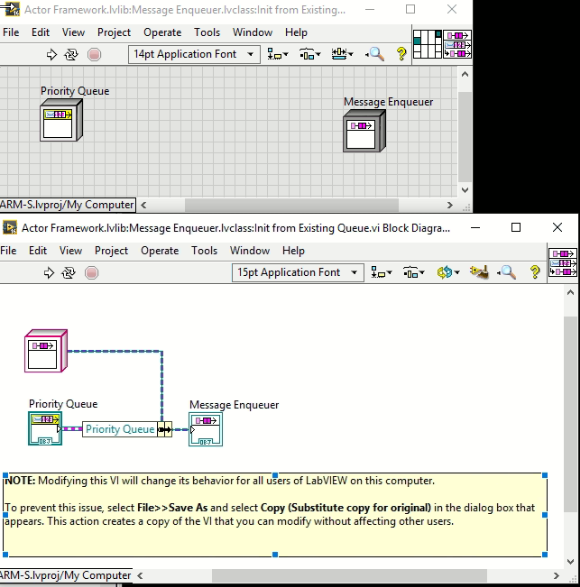Click Message Enqueuer label on block diagram
This screenshot has width=580, height=587.
[234, 405]
